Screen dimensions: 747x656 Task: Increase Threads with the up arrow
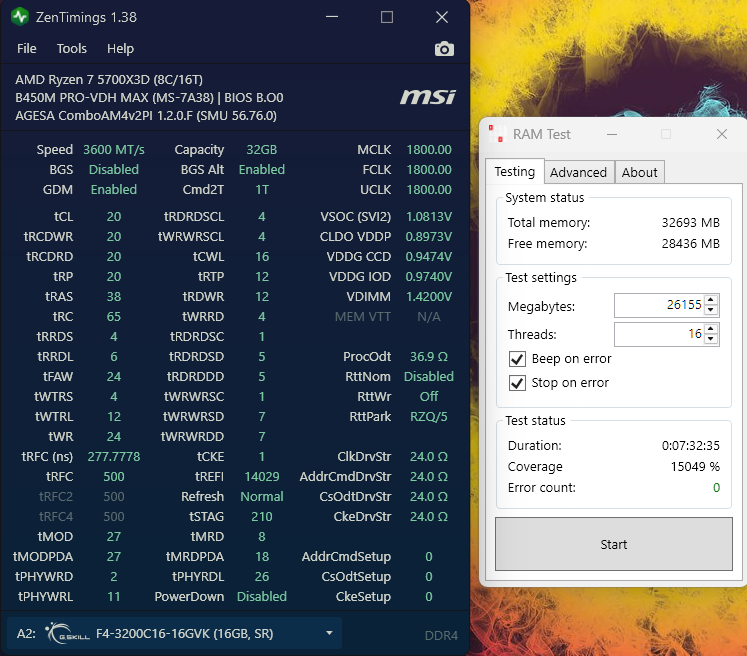click(x=710, y=329)
